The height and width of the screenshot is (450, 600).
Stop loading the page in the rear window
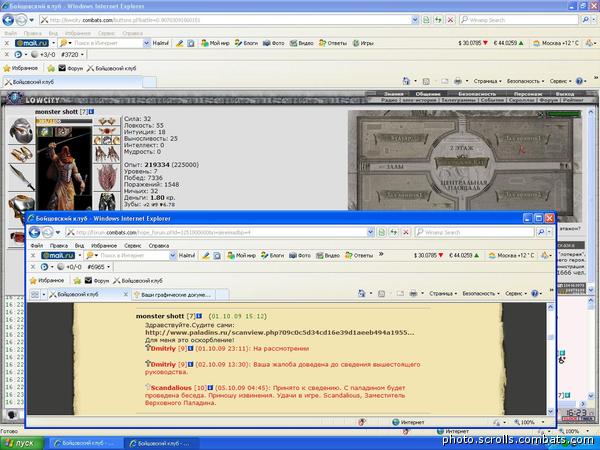tap(450, 20)
